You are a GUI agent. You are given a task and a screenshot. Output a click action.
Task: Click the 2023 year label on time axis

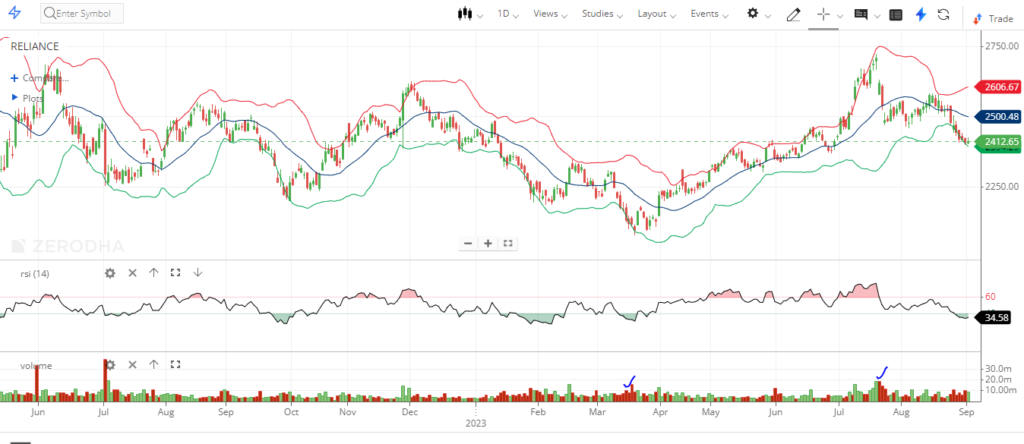coord(475,423)
